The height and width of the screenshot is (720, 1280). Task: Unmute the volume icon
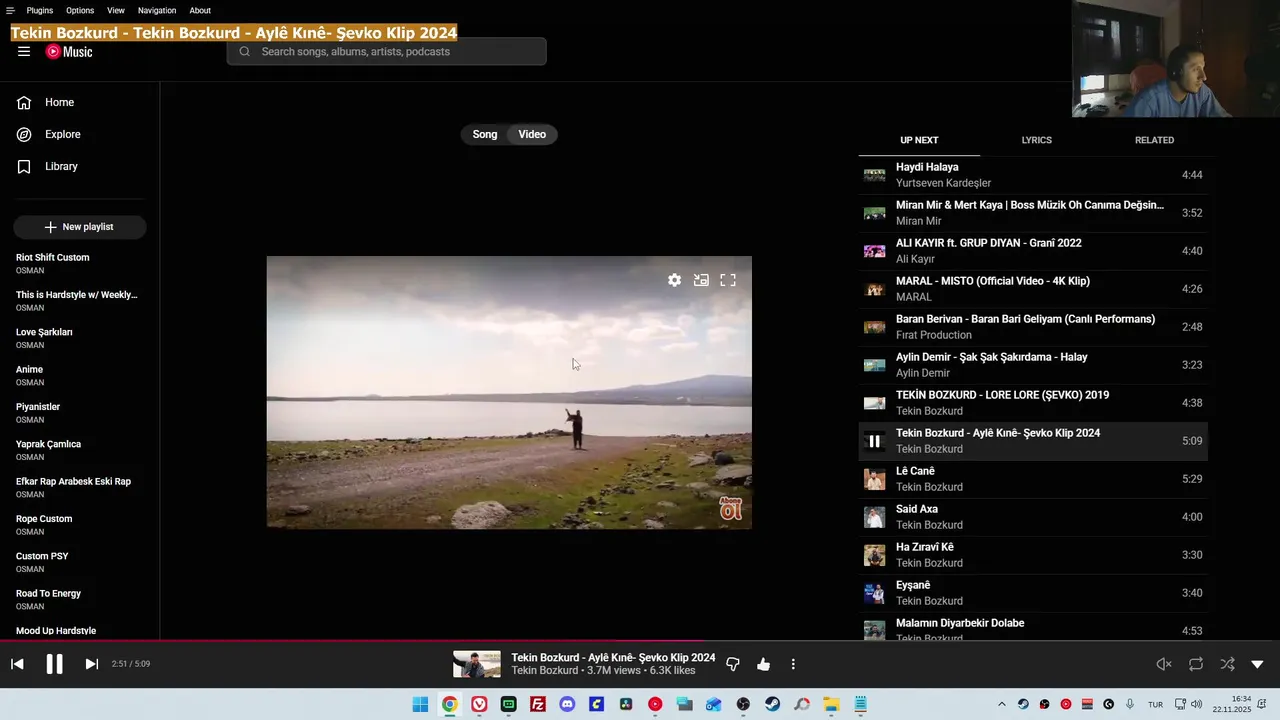[1164, 664]
